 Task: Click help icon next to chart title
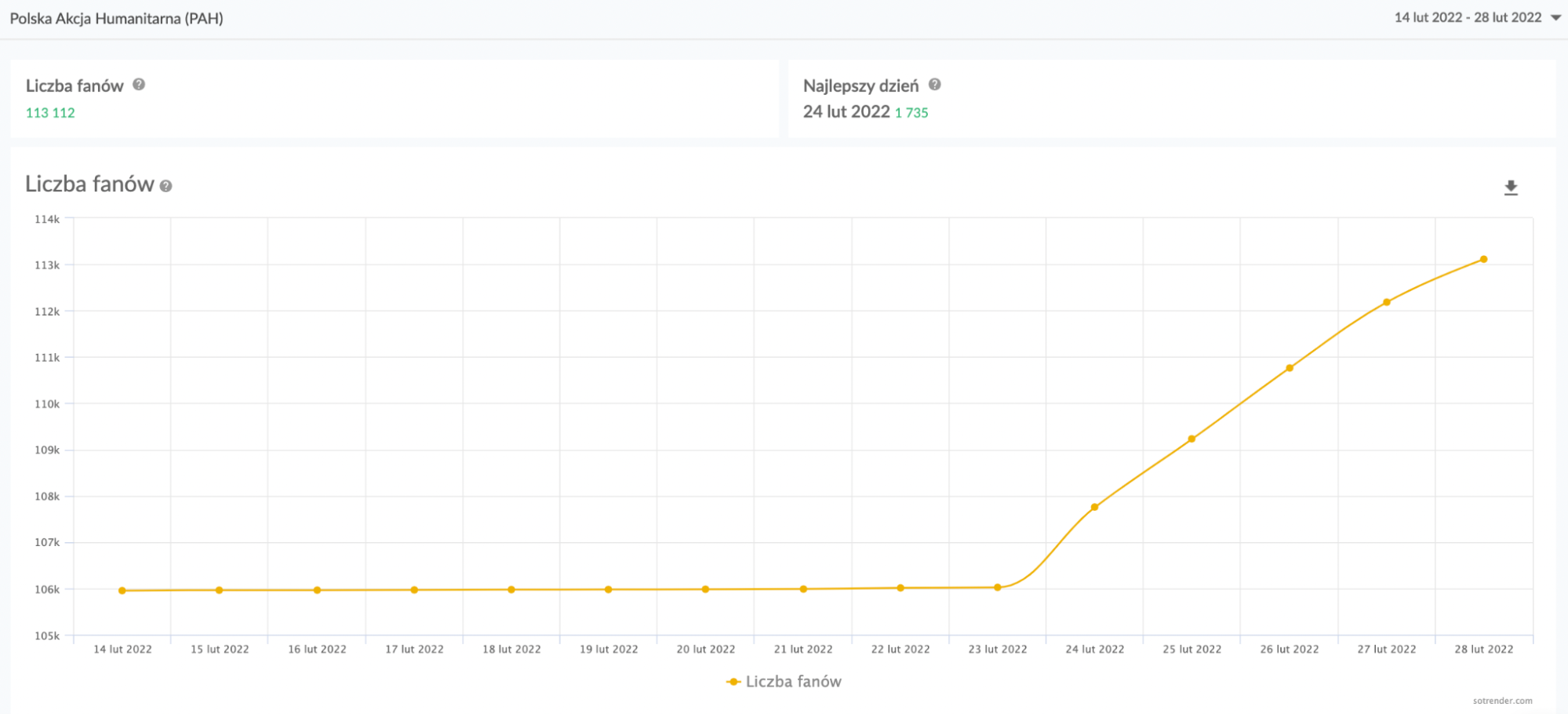(166, 186)
